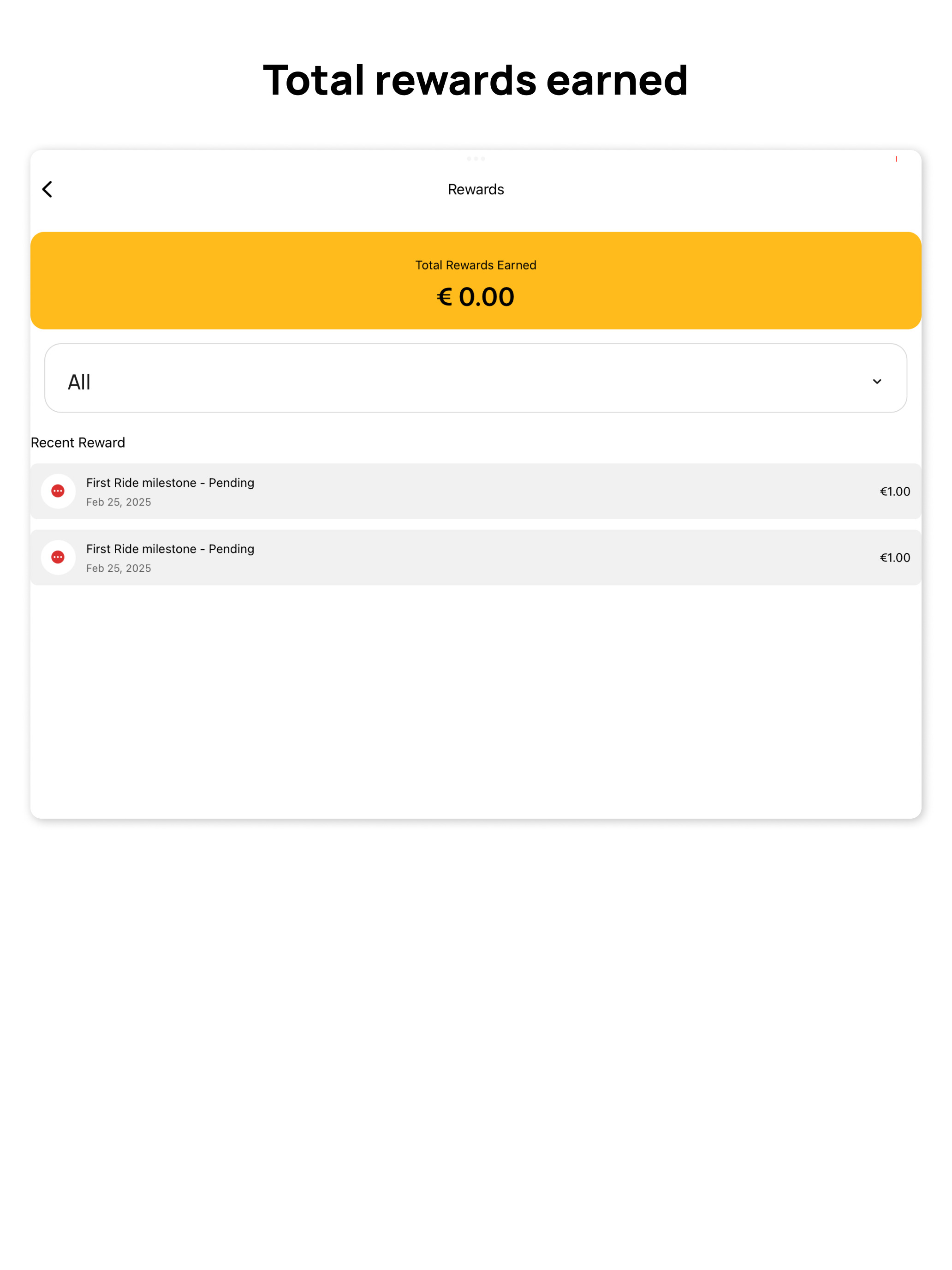Click the Recent Reward section label
Screen dimensions: 952x1270
point(78,443)
